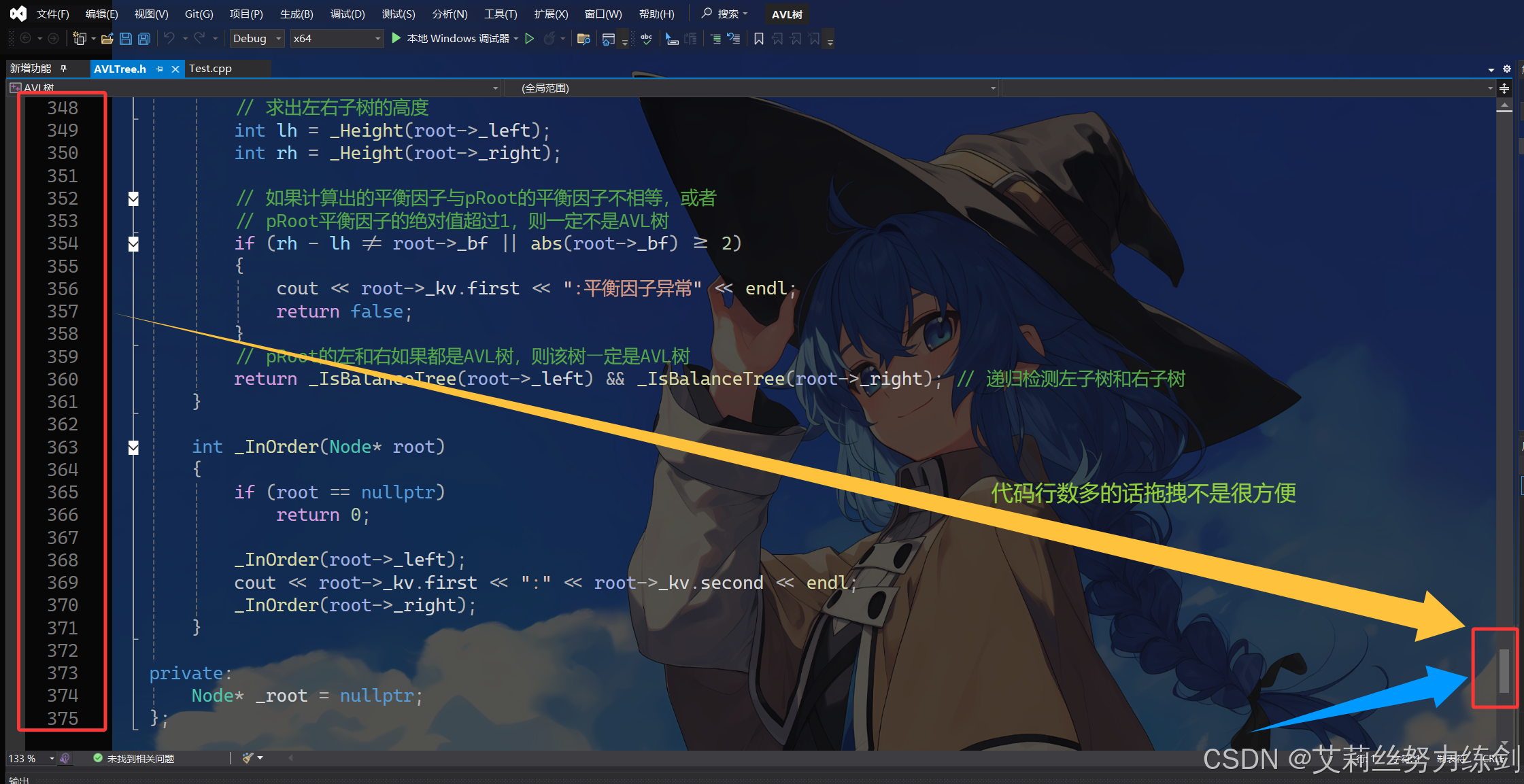Click the comment selected lines icon
Image resolution: width=1524 pixels, height=784 pixels.
tap(715, 39)
